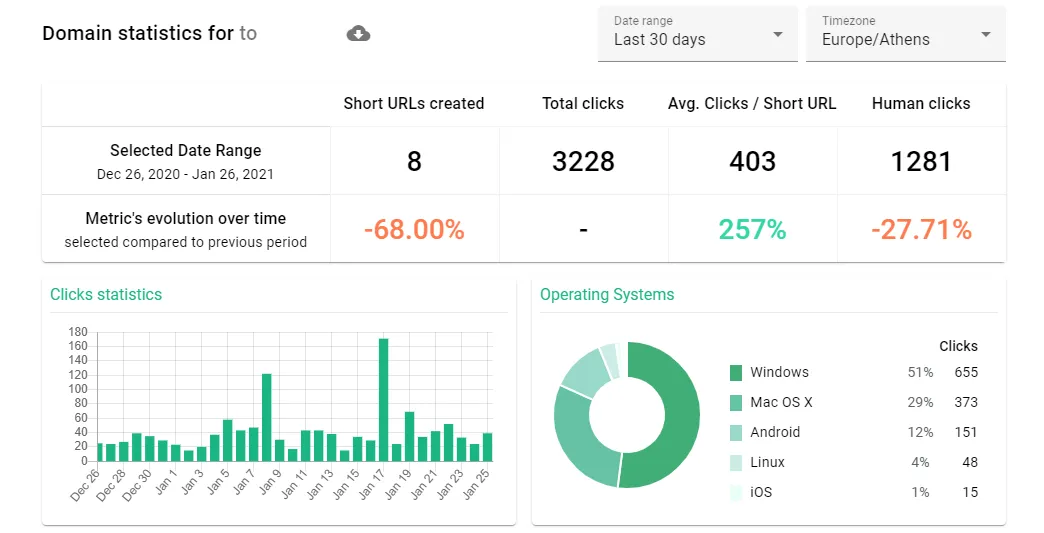Click the Windows legend color swatch
The height and width of the screenshot is (533, 1044).
click(736, 373)
